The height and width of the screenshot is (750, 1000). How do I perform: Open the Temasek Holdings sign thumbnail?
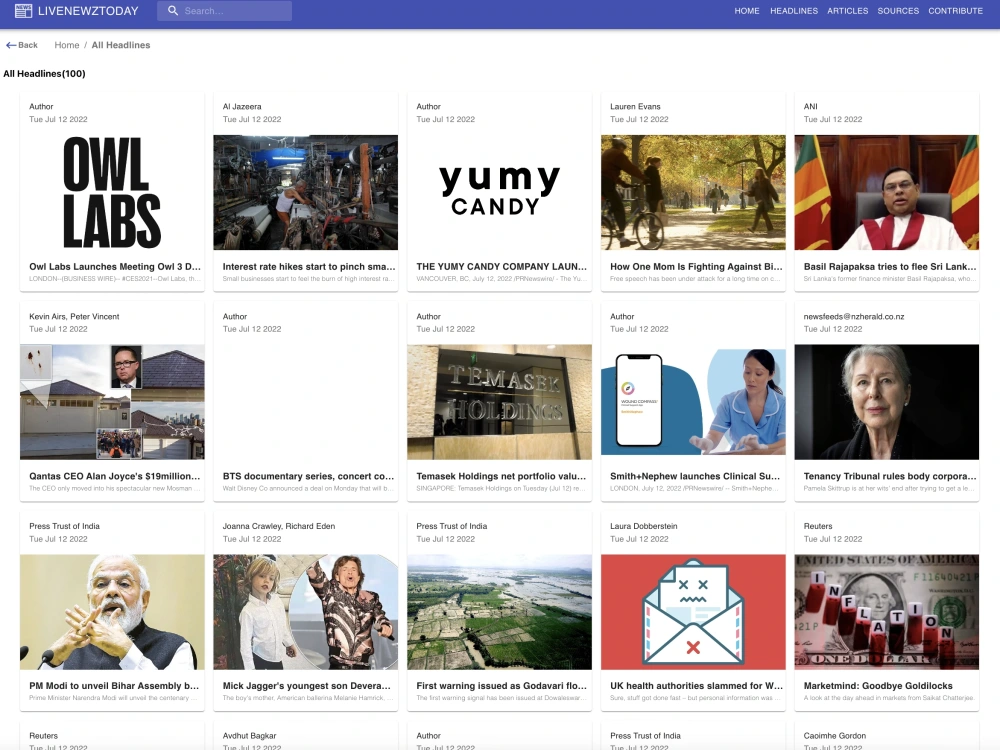[499, 402]
